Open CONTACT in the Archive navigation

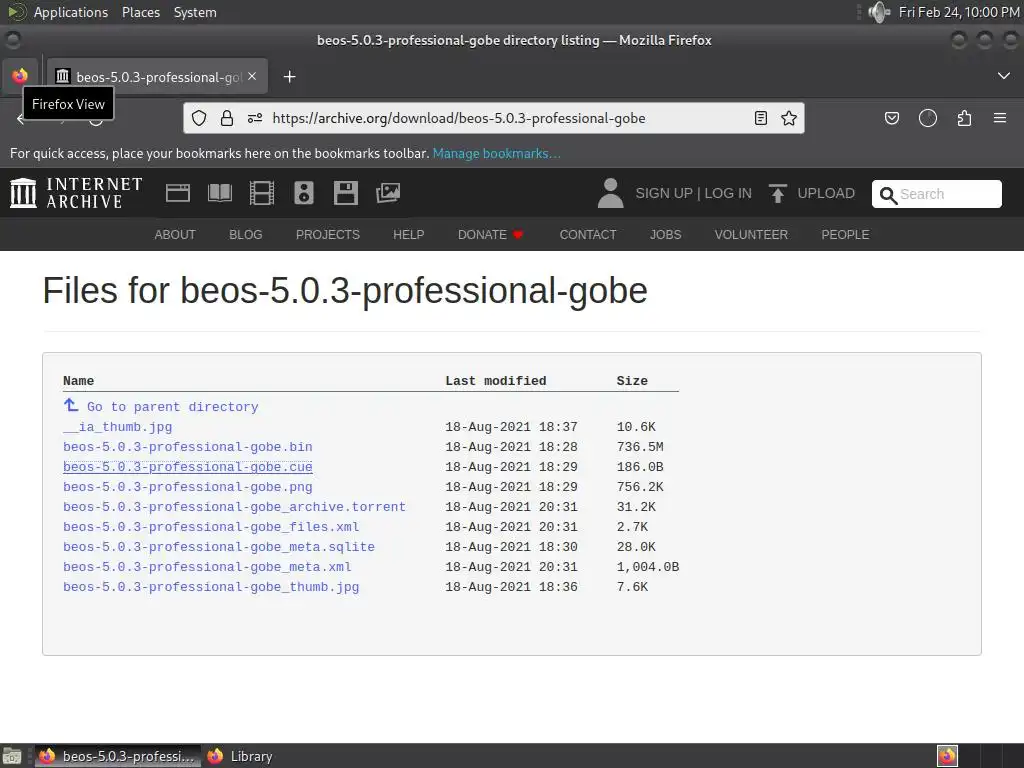588,234
